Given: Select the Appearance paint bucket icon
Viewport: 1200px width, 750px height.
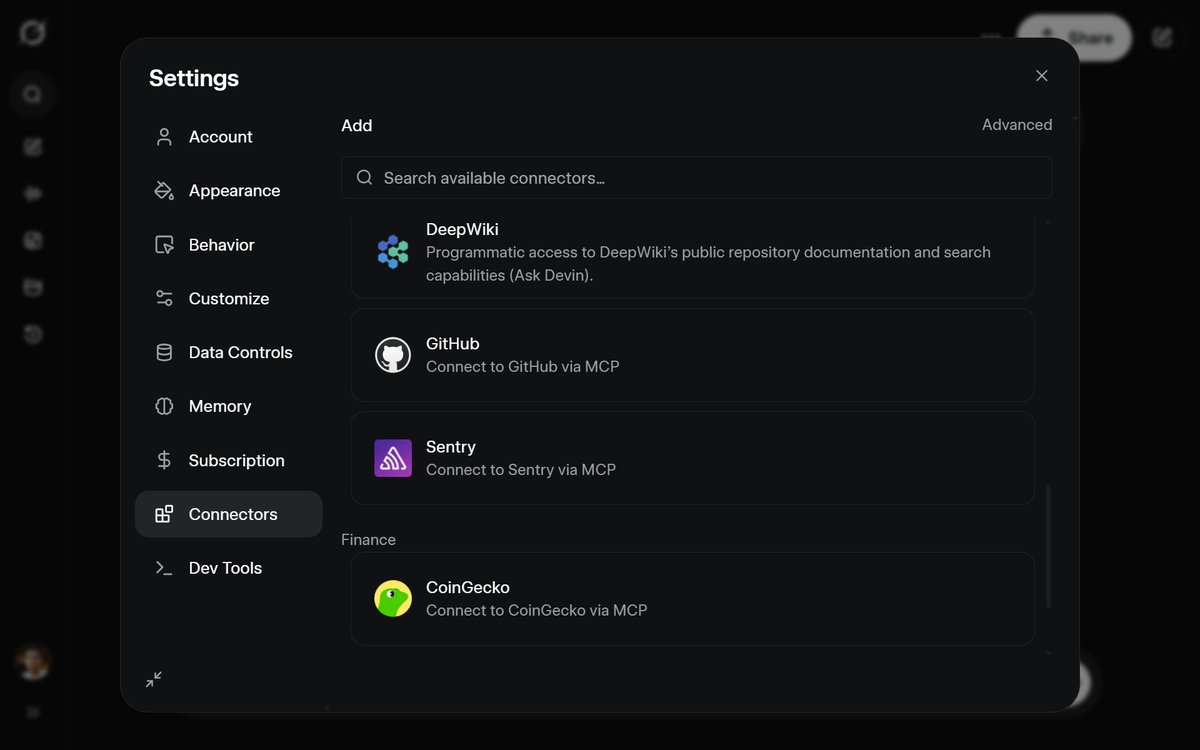Looking at the screenshot, I should coord(164,191).
